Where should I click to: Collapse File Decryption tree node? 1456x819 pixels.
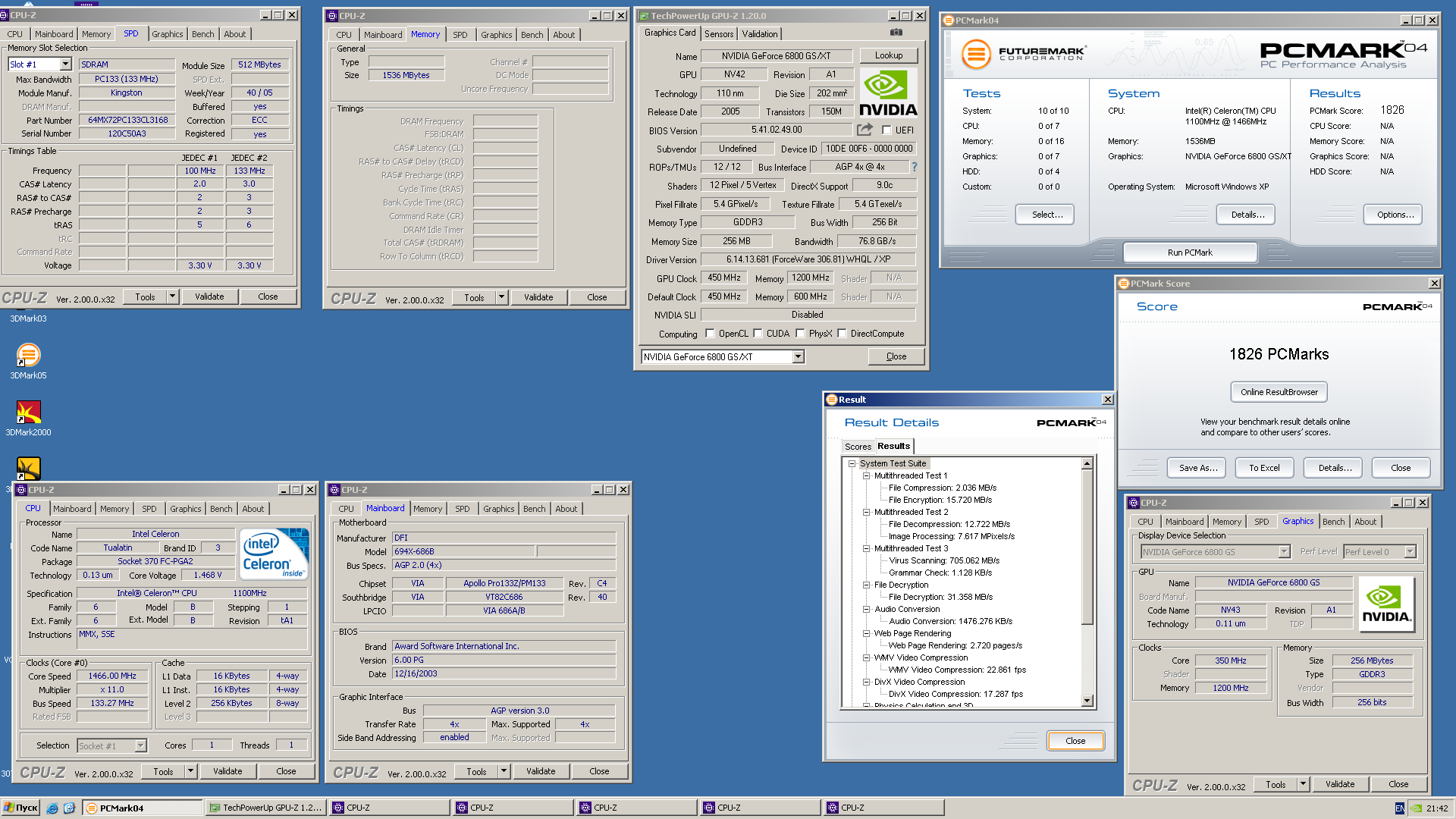(x=866, y=585)
